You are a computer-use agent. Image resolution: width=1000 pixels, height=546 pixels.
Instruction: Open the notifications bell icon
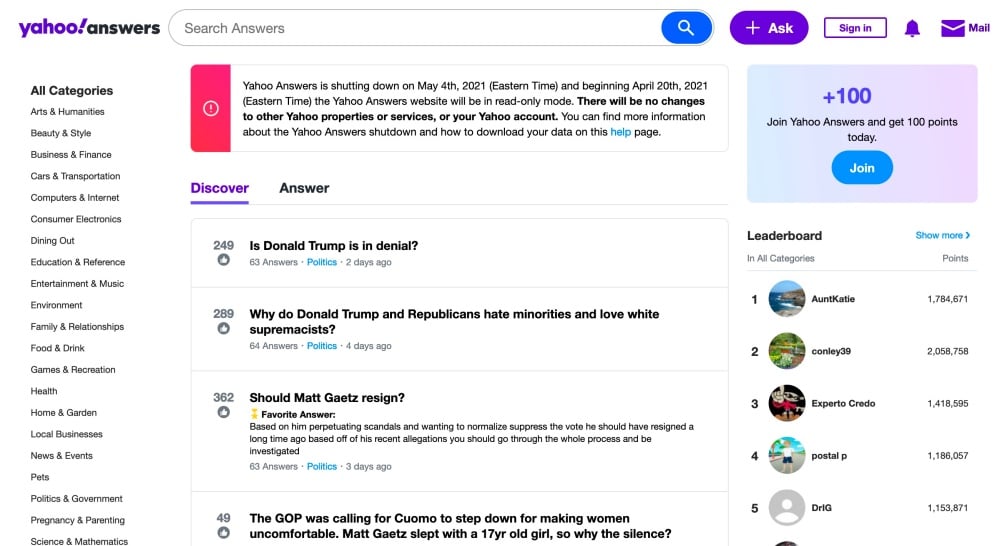tap(912, 28)
